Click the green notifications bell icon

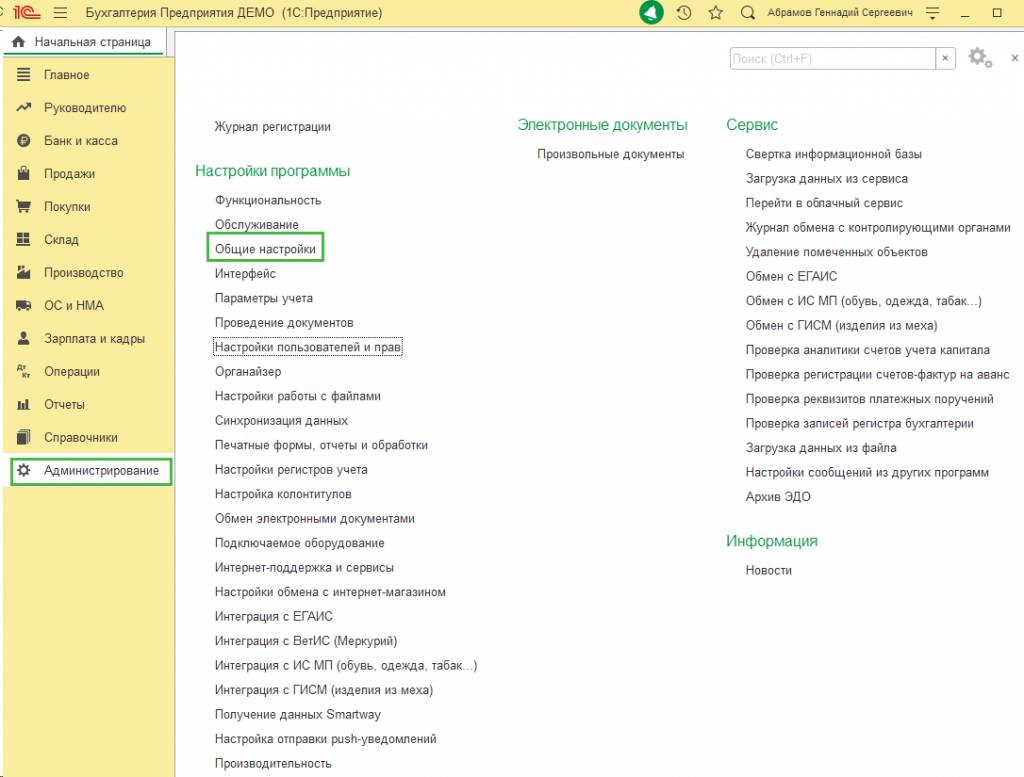pyautogui.click(x=650, y=12)
